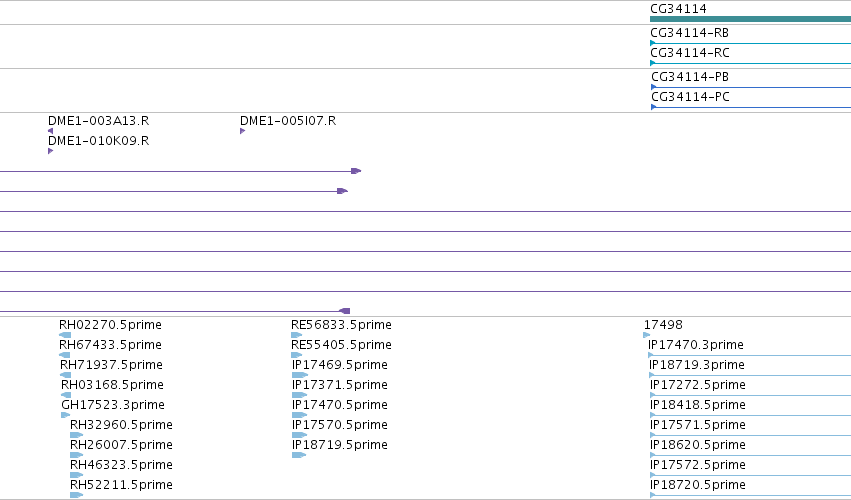Screen dimensions: 851x500
Task: Click the RE56833.5prime EST glyph
Action: pyautogui.click(x=297, y=335)
